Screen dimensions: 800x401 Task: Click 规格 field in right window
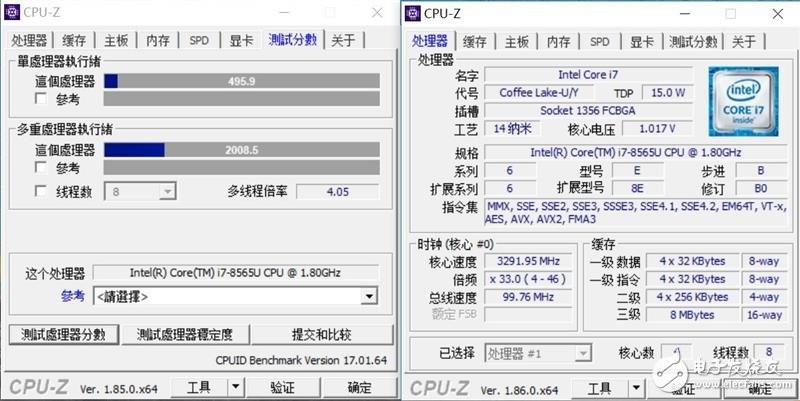pos(635,152)
